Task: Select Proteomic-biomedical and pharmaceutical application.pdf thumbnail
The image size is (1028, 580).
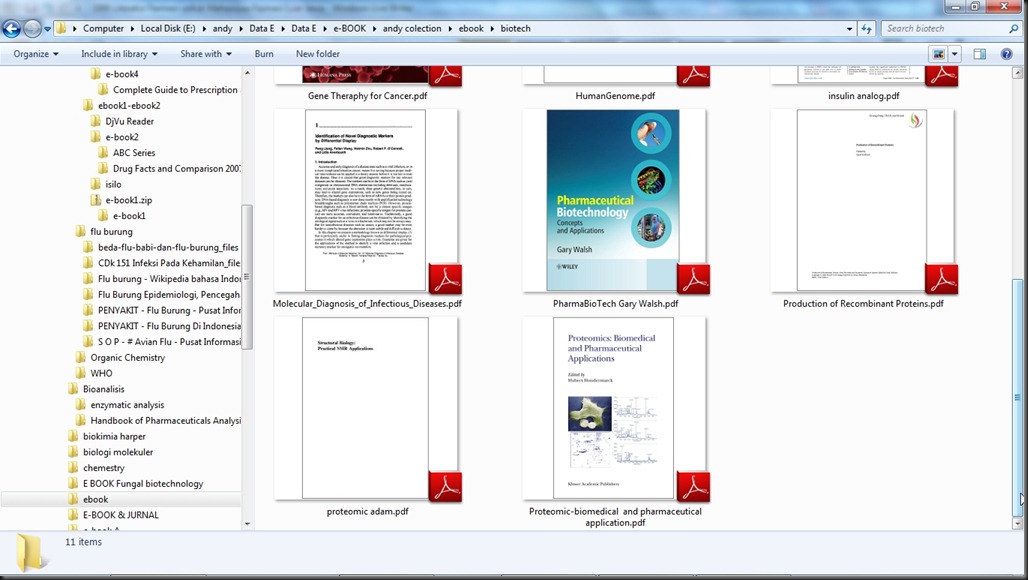Action: [x=613, y=408]
